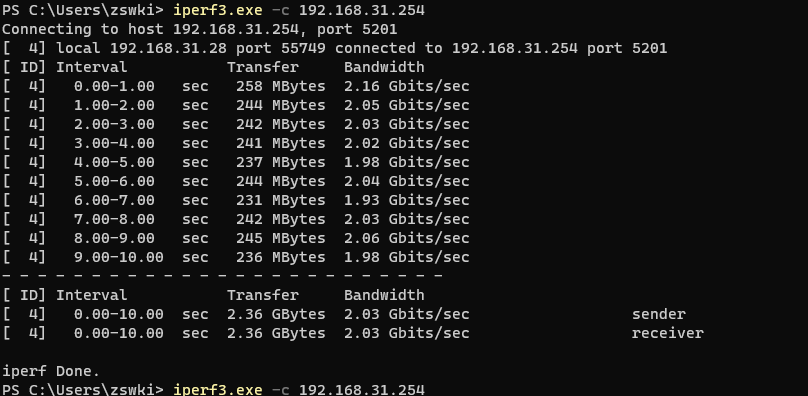
Task: Click the dashed separator line
Action: coord(222,276)
